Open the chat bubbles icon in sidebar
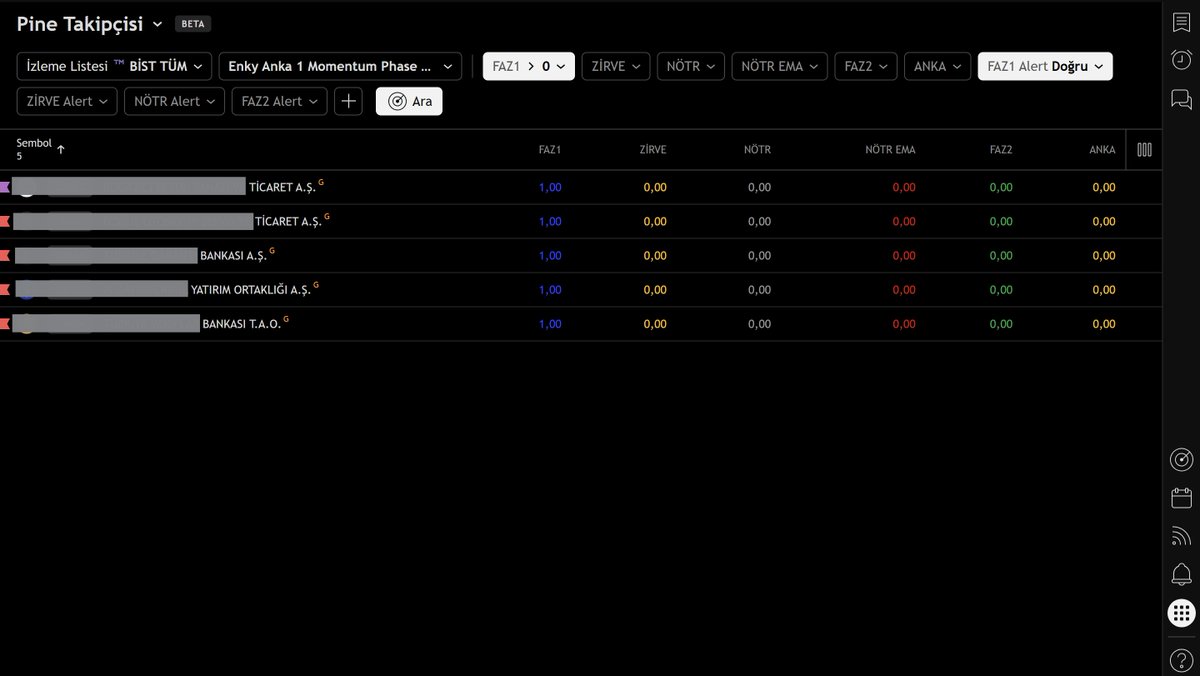The height and width of the screenshot is (676, 1200). (x=1181, y=98)
